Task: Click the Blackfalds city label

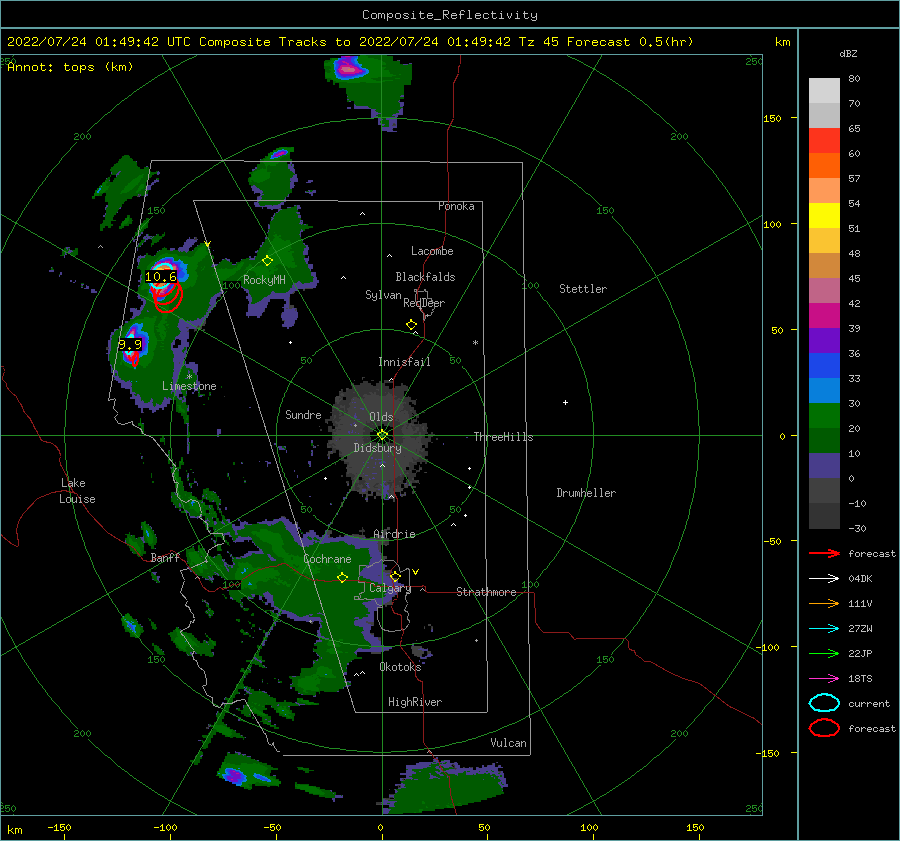Action: [x=425, y=277]
